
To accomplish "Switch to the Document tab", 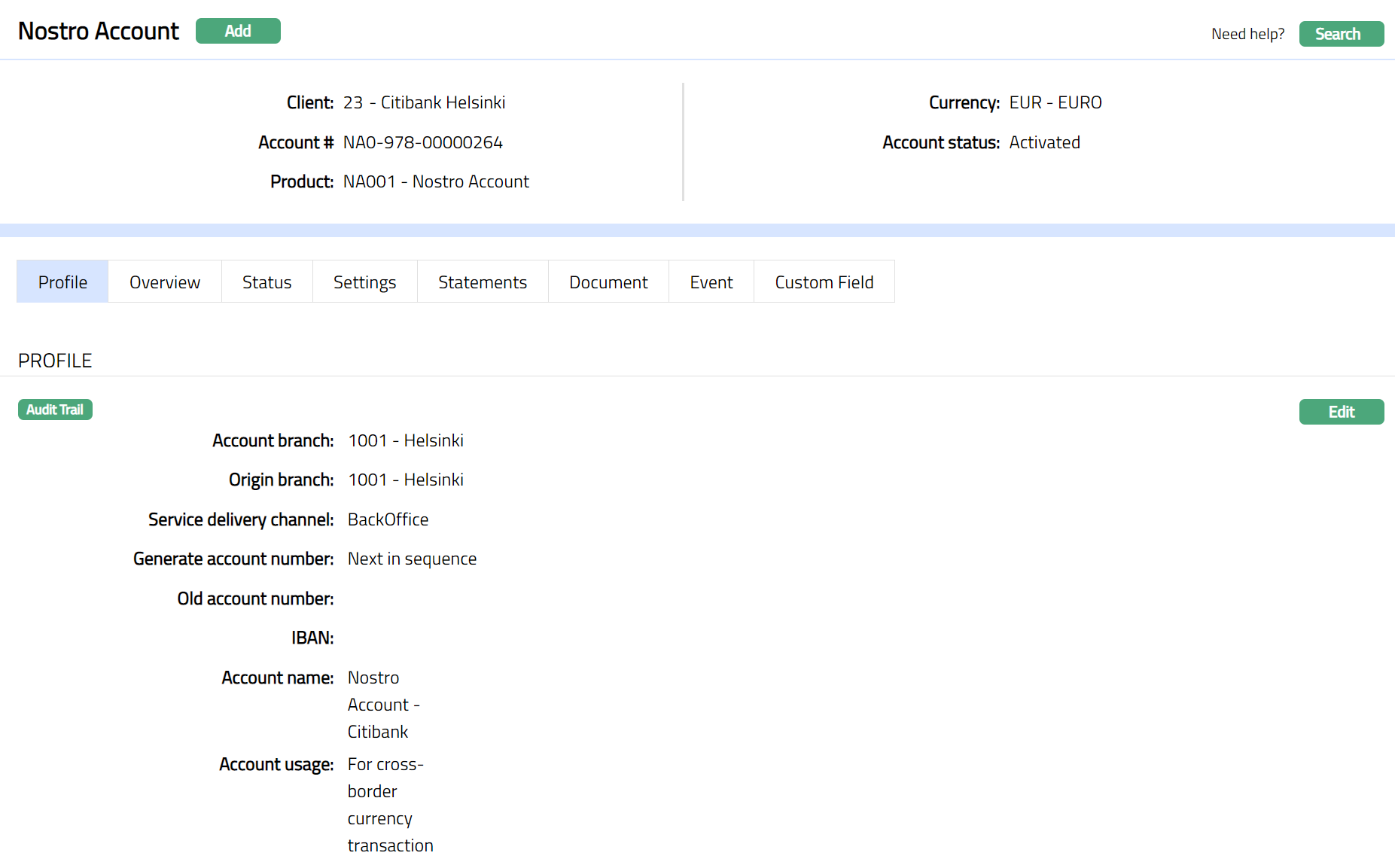I will (x=608, y=282).
